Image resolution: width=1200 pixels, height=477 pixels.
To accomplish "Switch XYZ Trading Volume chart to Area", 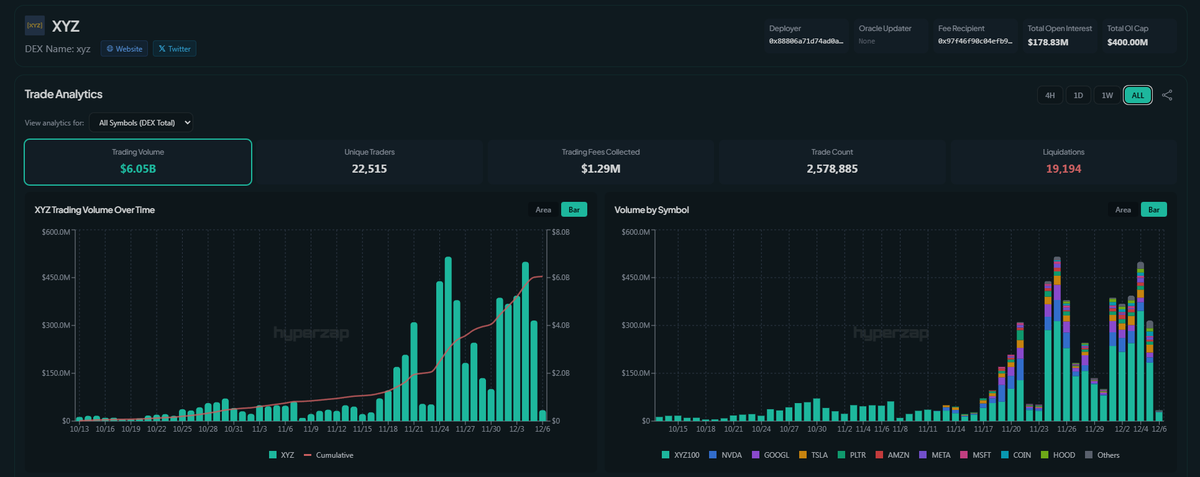I will click(544, 210).
